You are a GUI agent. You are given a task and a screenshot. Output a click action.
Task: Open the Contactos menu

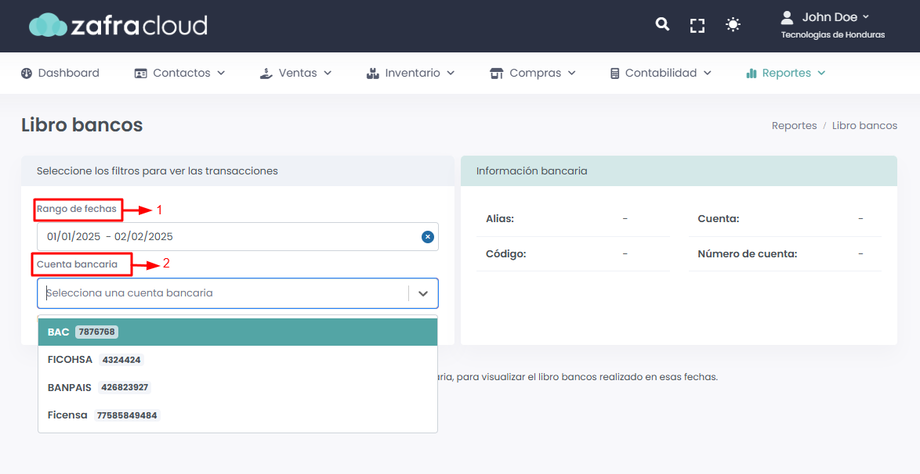180,73
